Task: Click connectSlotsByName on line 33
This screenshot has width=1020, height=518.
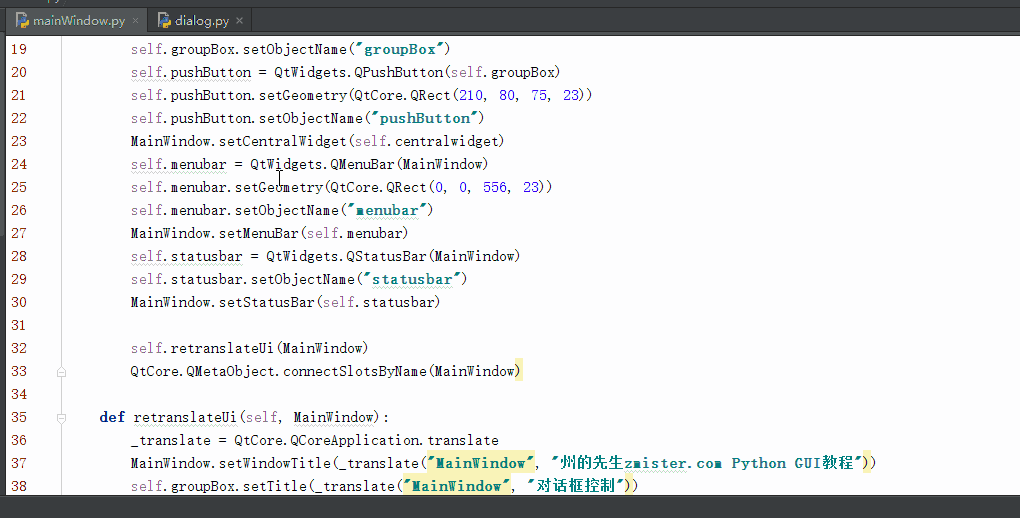Action: 355,371
